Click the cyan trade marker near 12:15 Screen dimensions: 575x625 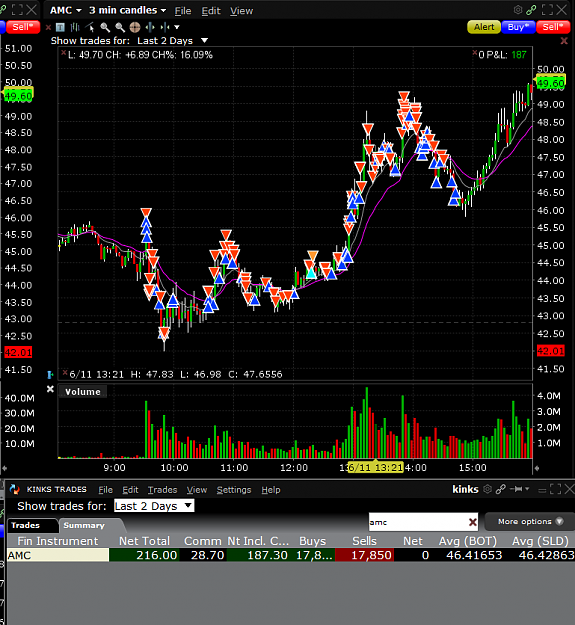pos(311,273)
